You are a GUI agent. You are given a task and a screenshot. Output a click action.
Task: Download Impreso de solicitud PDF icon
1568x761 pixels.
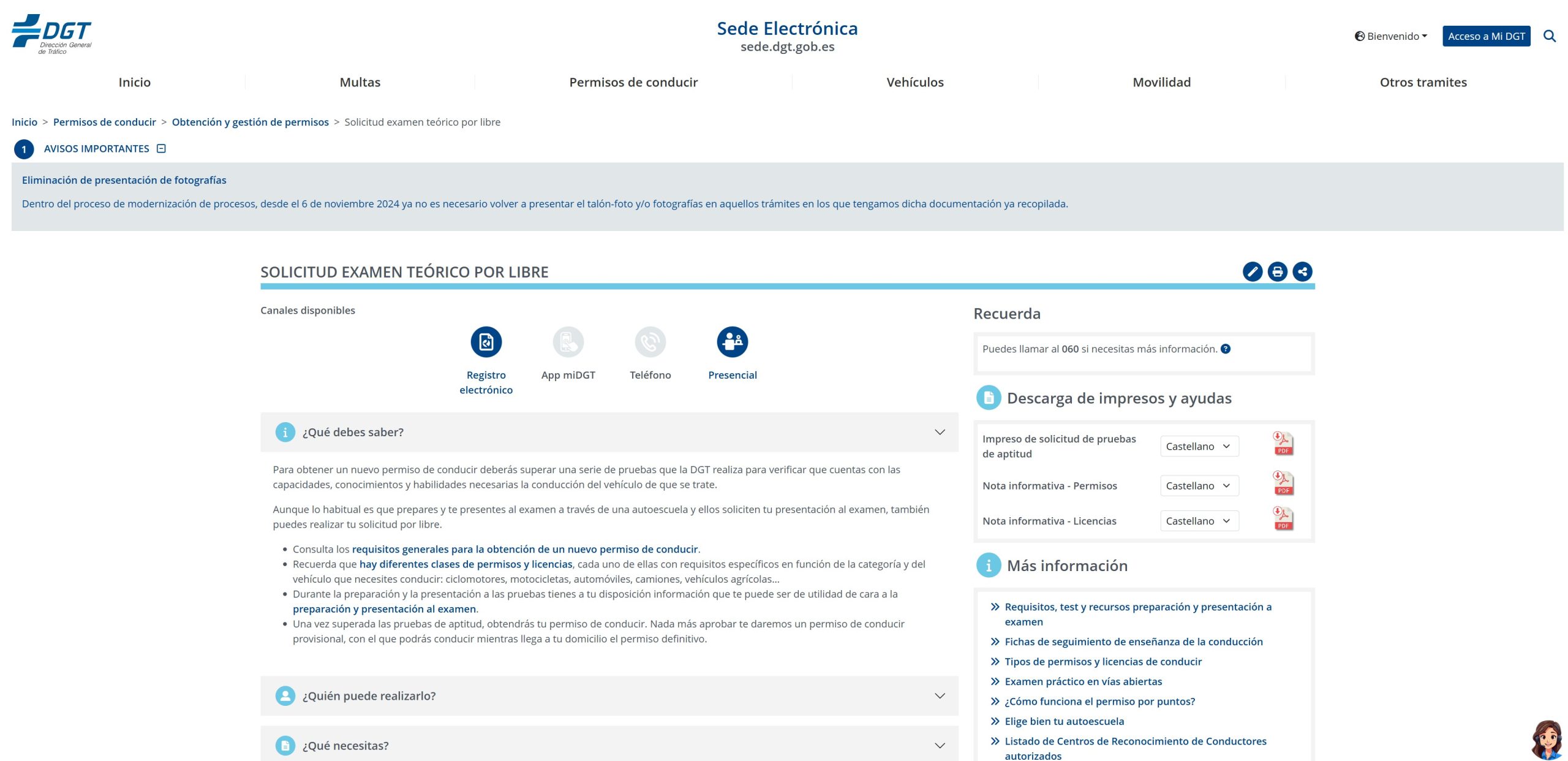1283,443
